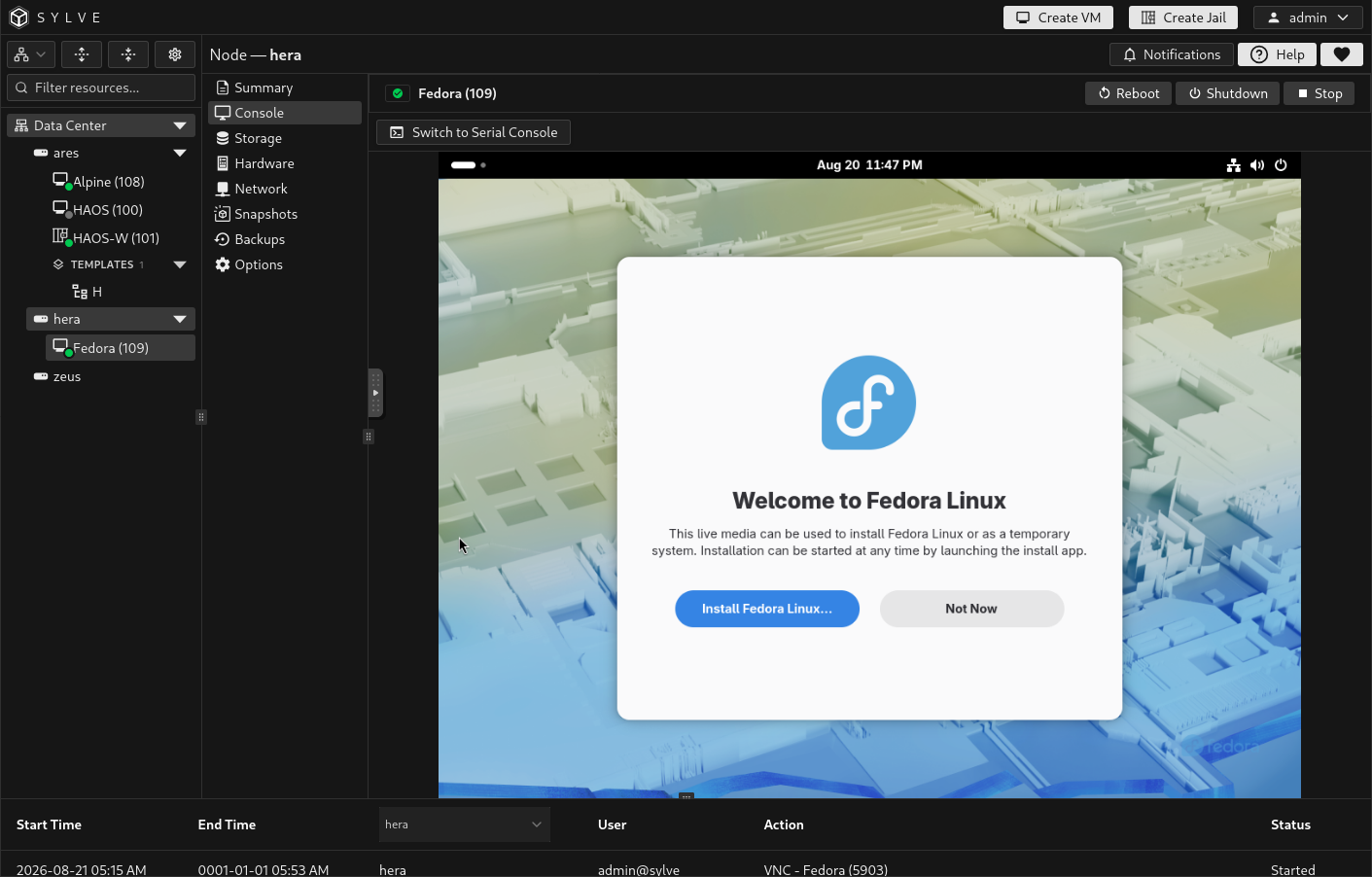
Task: Collapse the TEMPLATES group arrow
Action: click(180, 264)
